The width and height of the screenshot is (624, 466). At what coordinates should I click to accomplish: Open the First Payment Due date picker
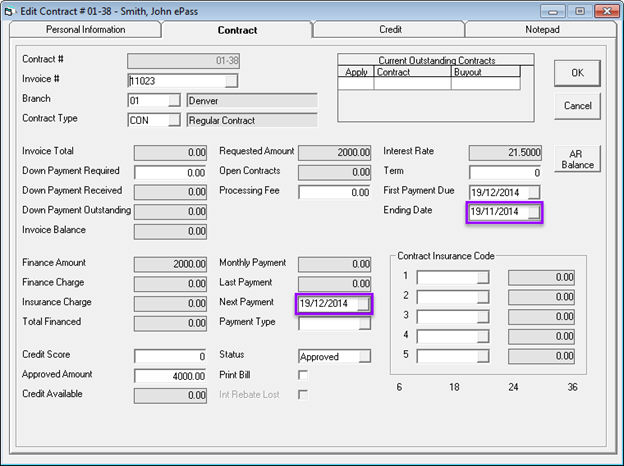tap(534, 193)
